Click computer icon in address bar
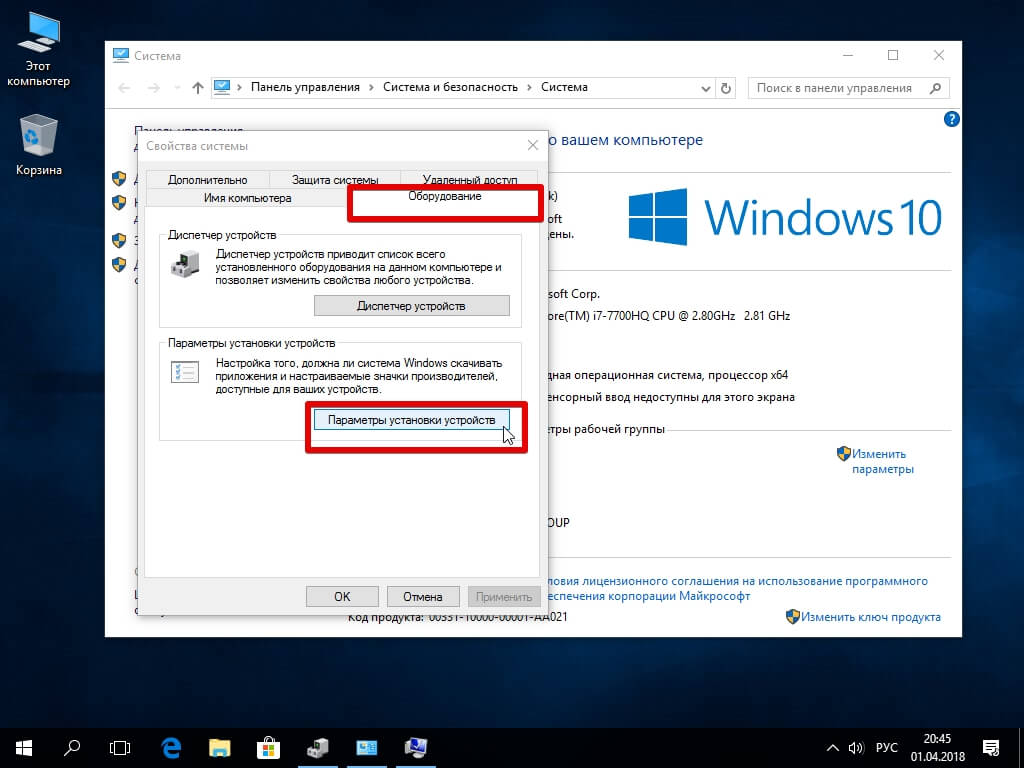Image resolution: width=1024 pixels, height=768 pixels. (x=222, y=88)
